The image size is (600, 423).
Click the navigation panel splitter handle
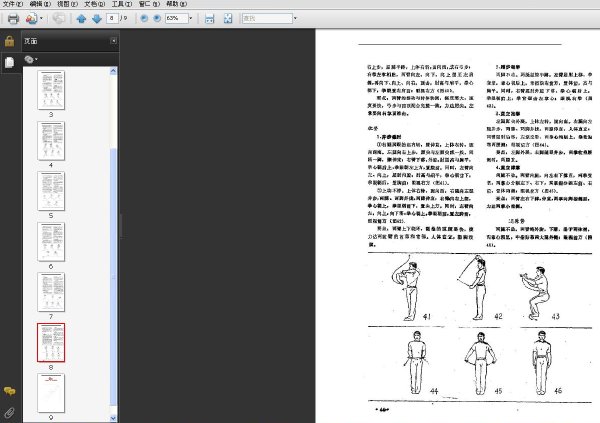(x=121, y=226)
